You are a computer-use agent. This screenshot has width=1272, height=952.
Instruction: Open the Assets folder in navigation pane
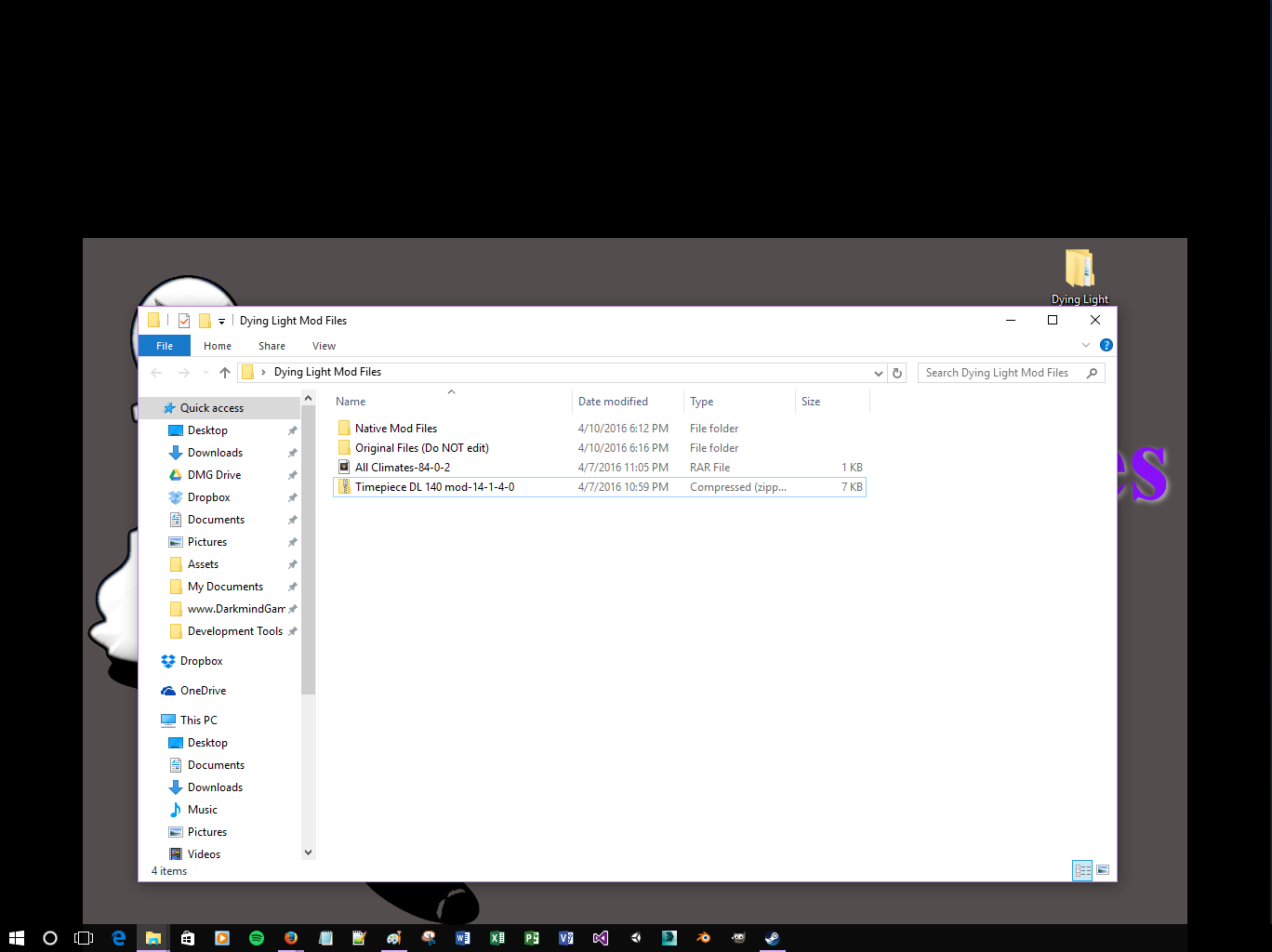click(203, 564)
